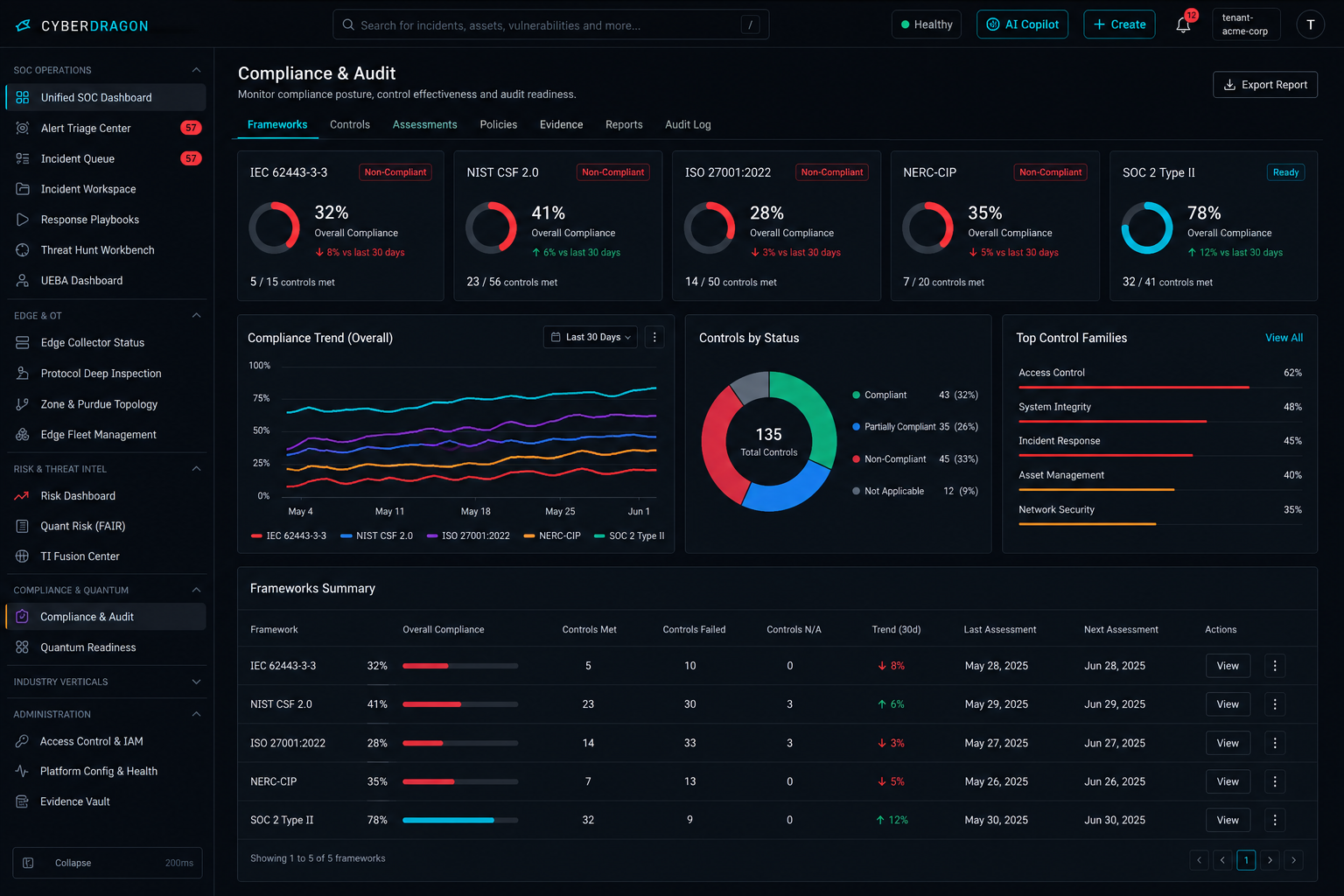Click the Quant Risk (FAIR) icon

[23, 526]
